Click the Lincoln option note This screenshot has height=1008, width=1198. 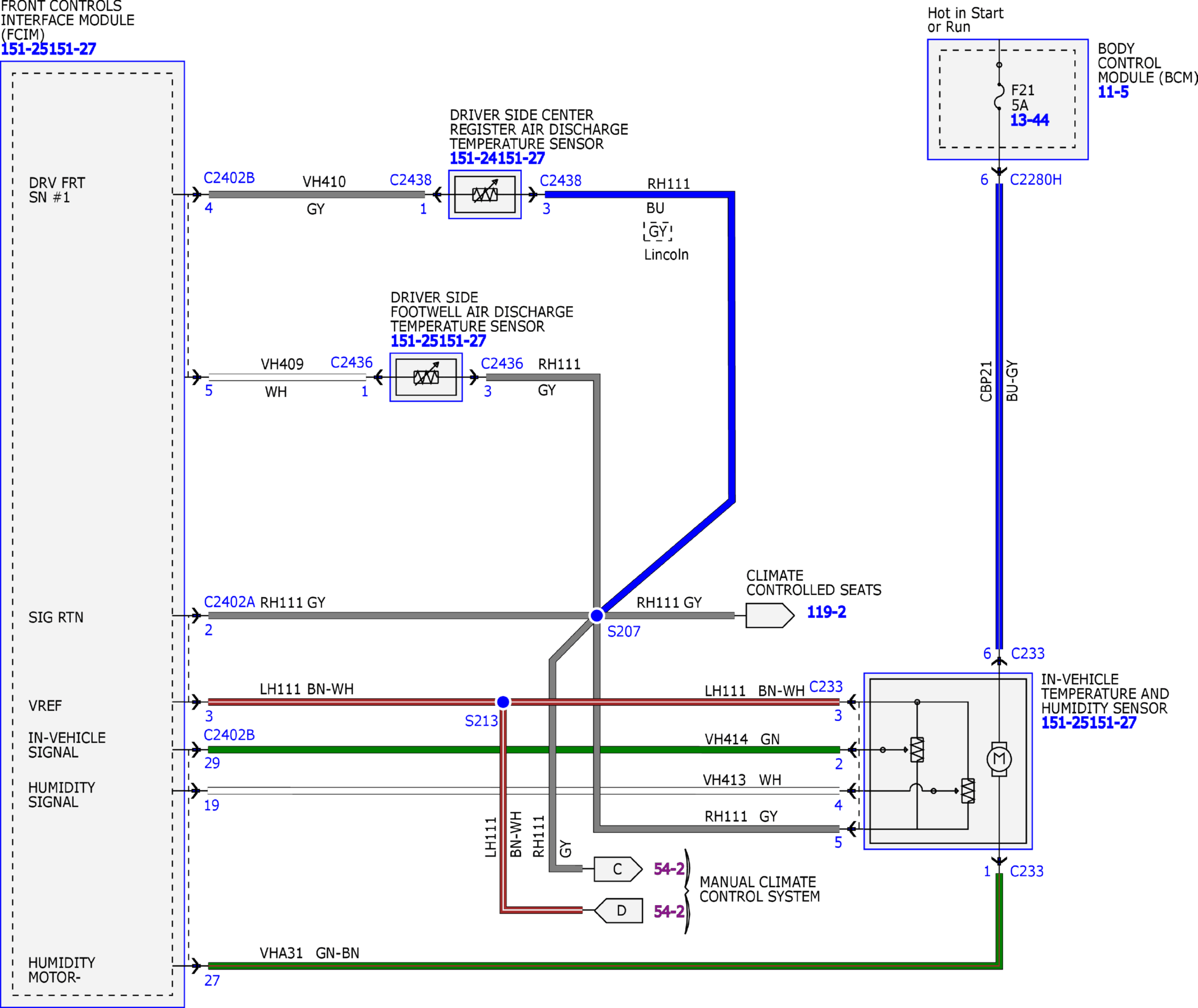tap(666, 255)
